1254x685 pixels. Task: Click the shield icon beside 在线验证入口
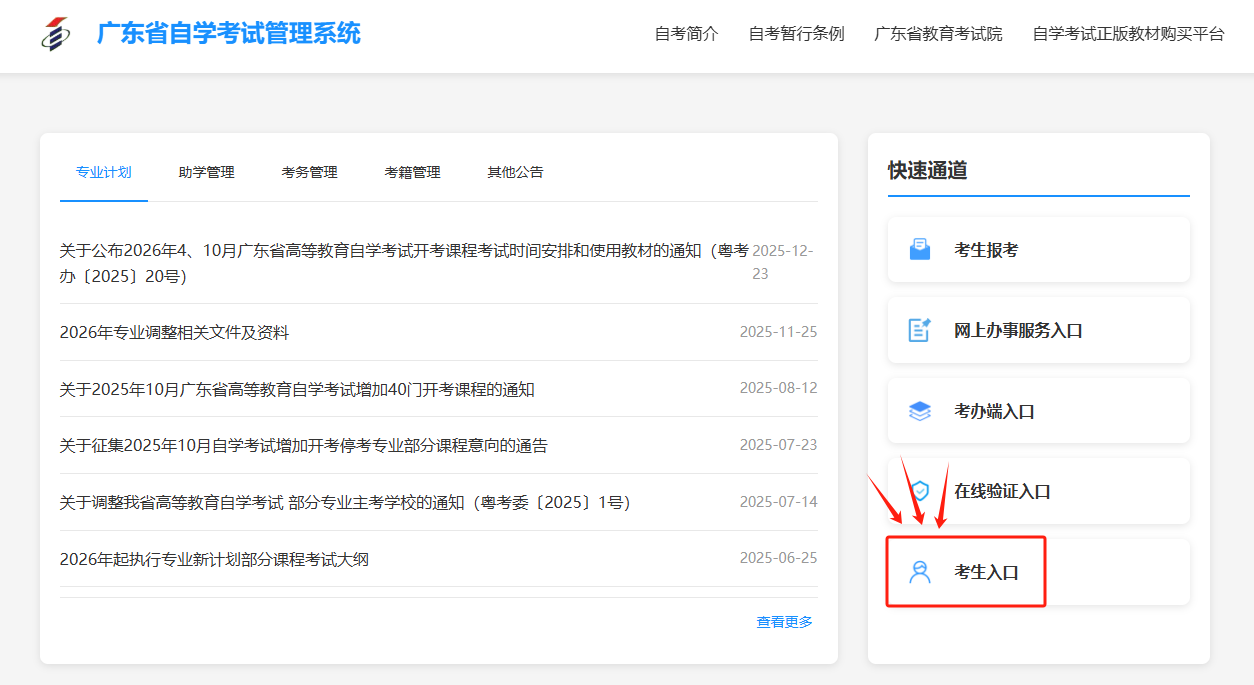[919, 491]
